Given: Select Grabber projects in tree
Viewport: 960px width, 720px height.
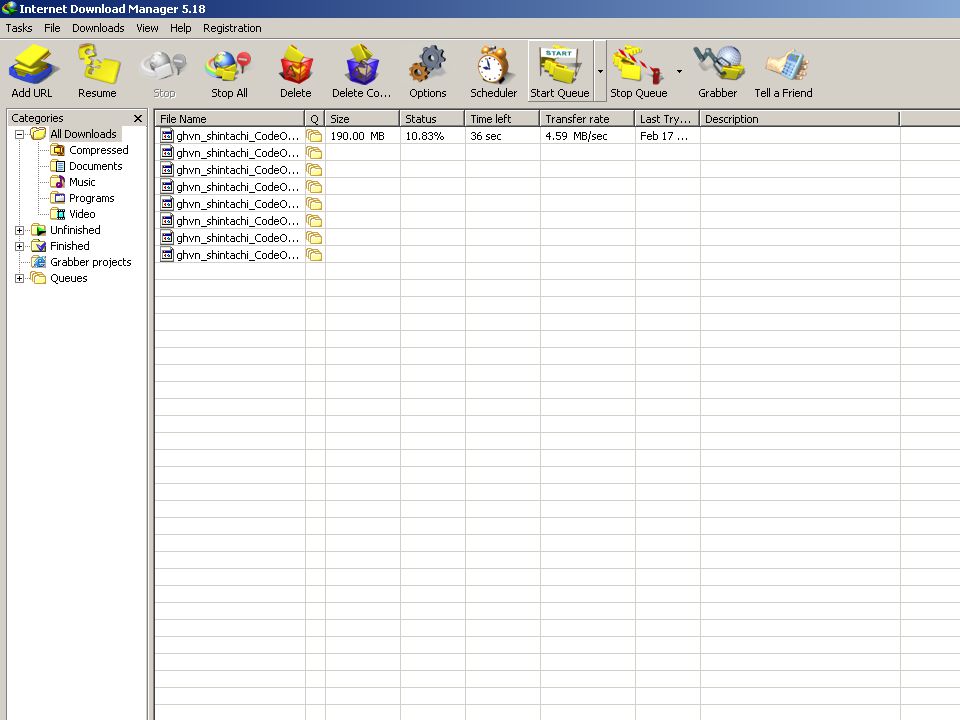Looking at the screenshot, I should point(91,262).
